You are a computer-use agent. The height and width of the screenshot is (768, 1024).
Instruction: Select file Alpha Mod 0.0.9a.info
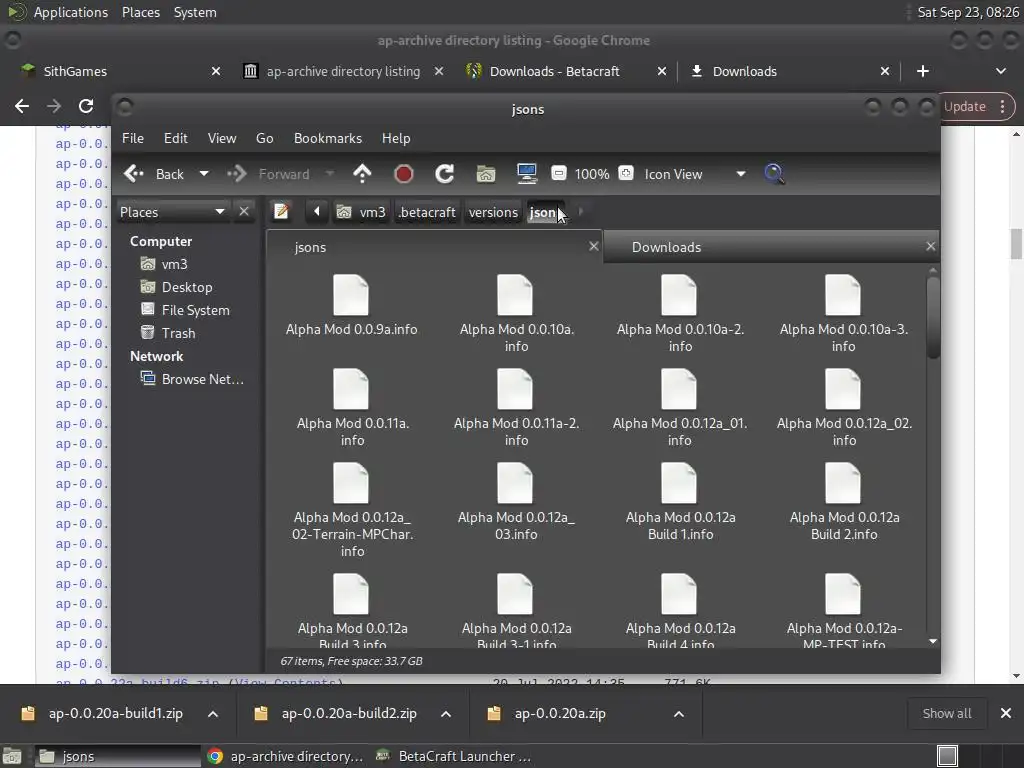[351, 306]
